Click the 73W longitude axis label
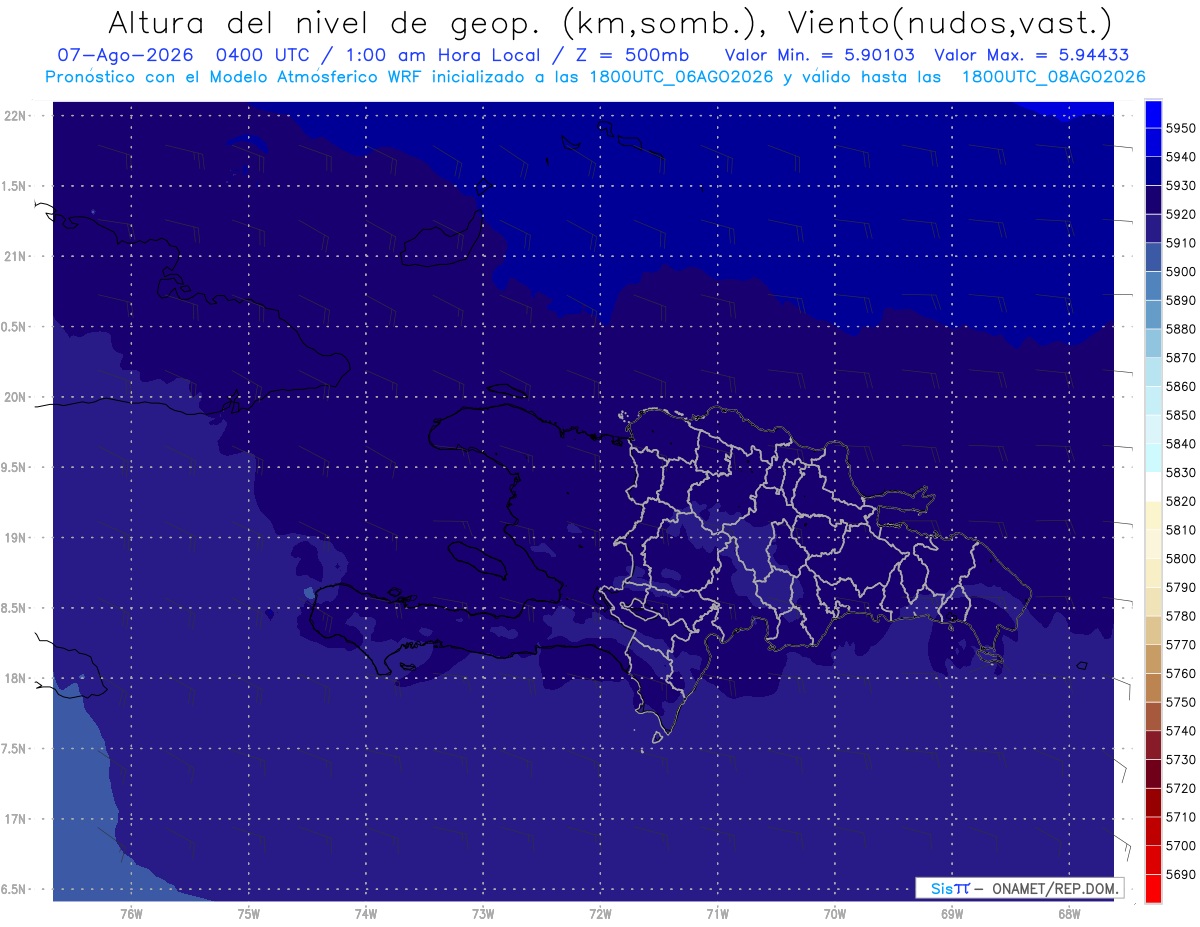 pyautogui.click(x=483, y=913)
